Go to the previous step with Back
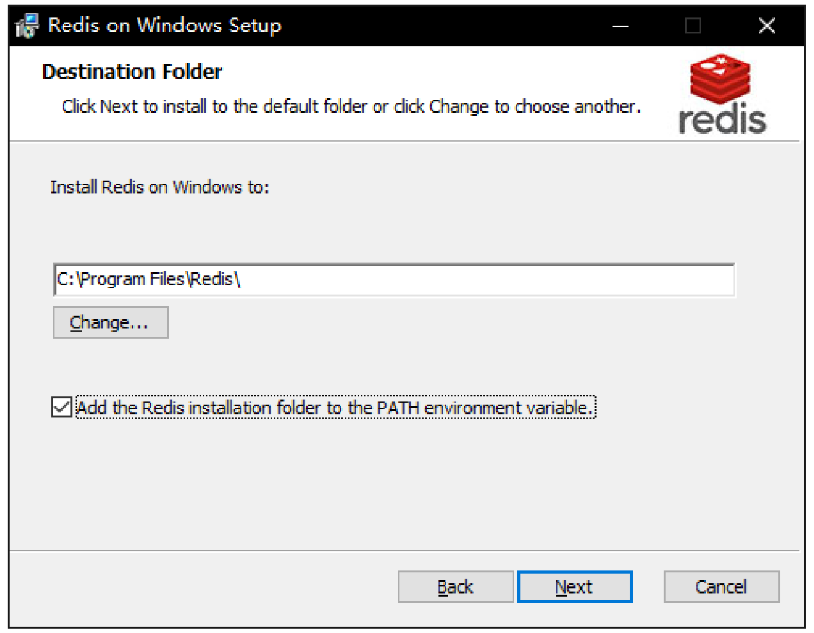The height and width of the screenshot is (633, 814). 455,587
